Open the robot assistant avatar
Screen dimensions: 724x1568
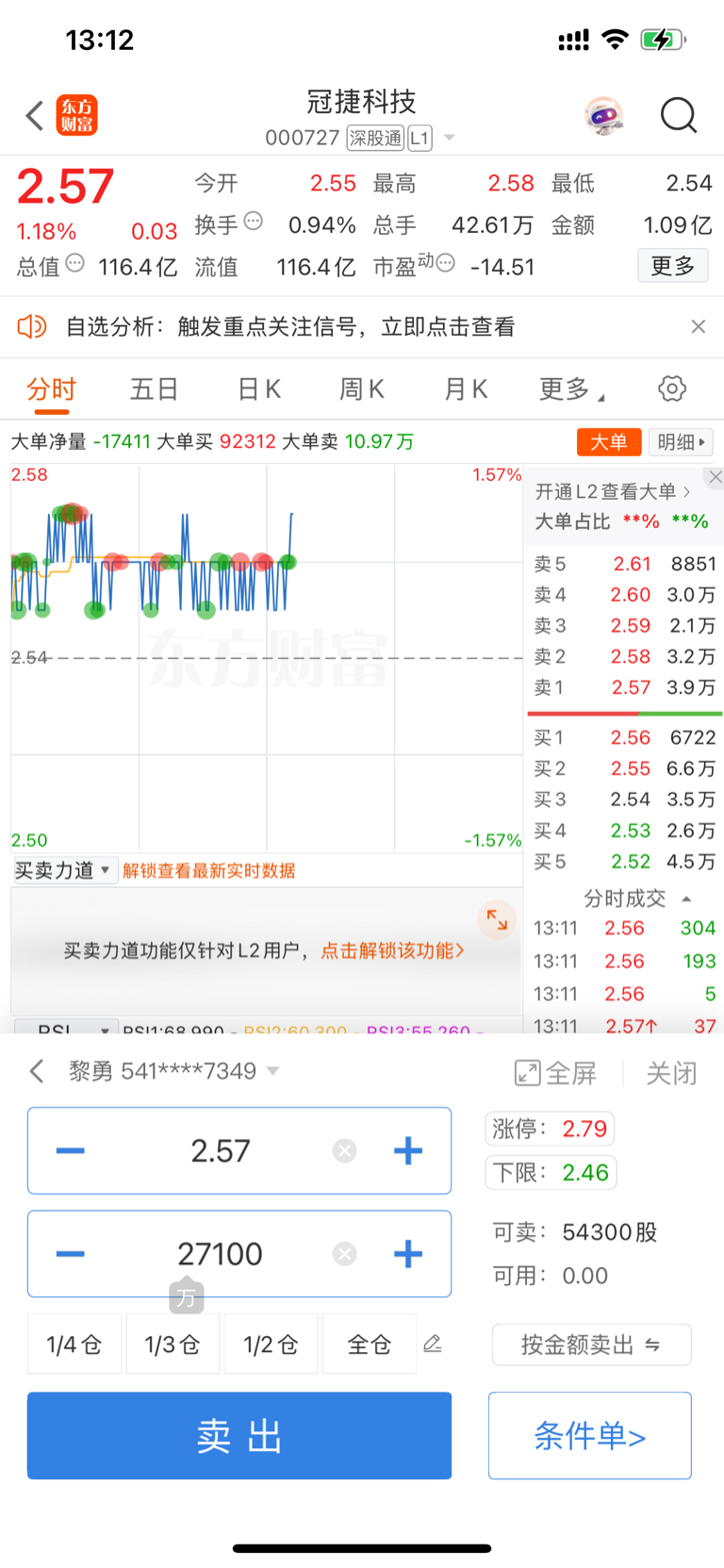tap(603, 116)
